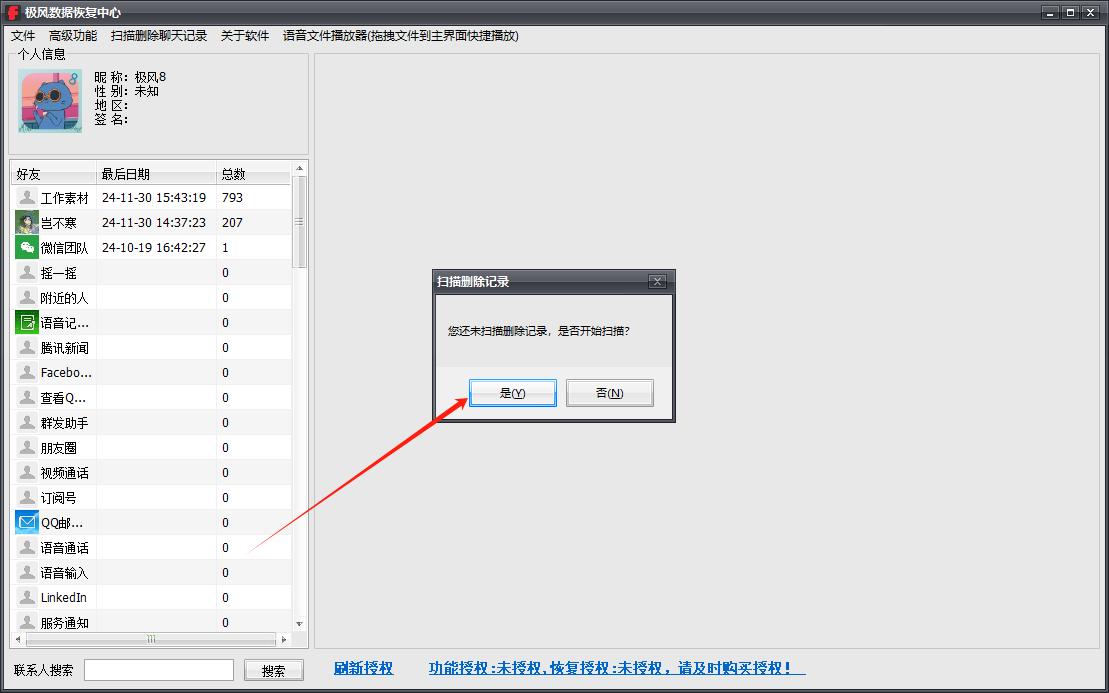1109x693 pixels.
Task: Open the 文件 menu
Action: click(23, 35)
